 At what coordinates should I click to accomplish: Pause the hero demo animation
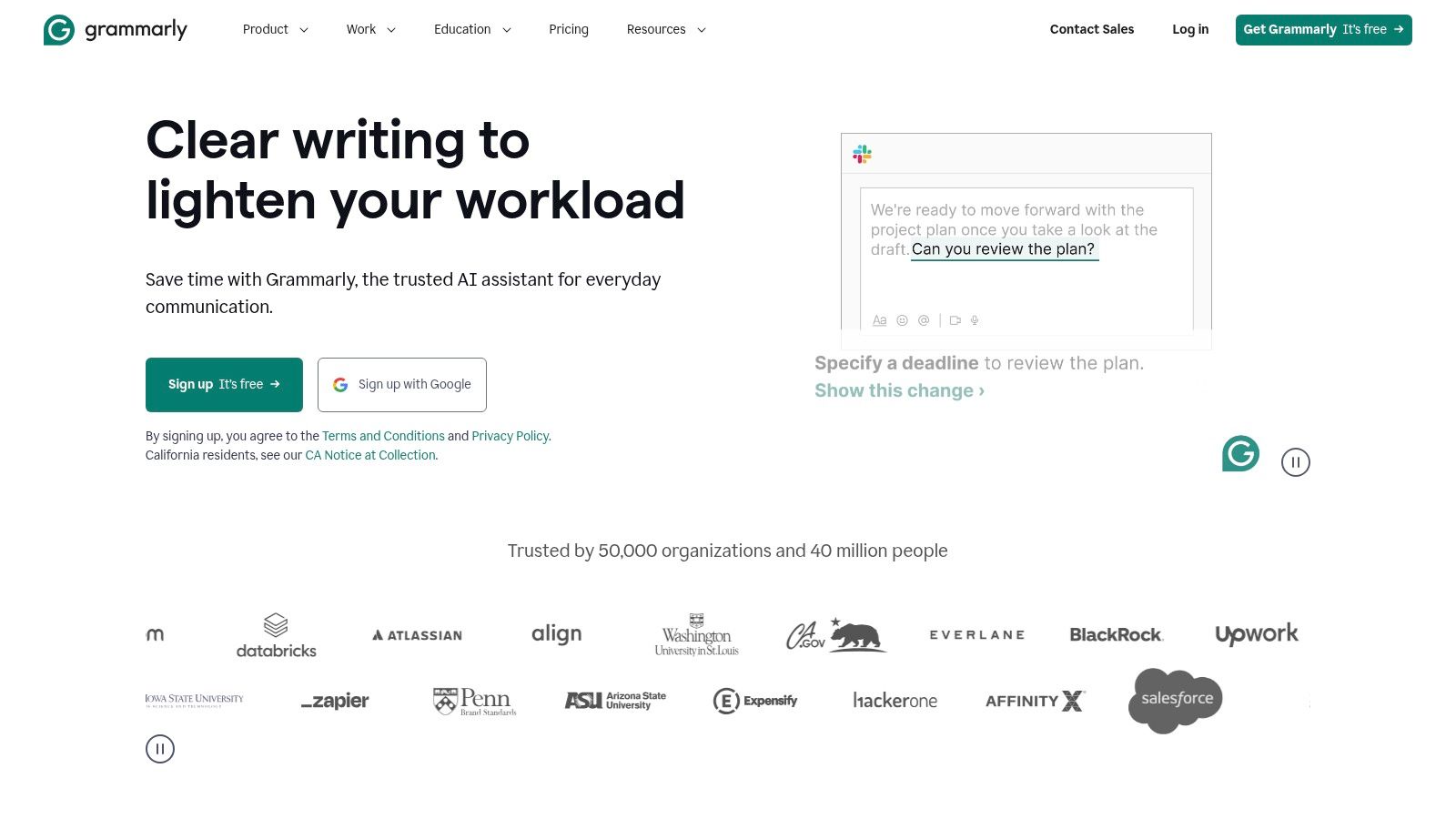pyautogui.click(x=1296, y=462)
